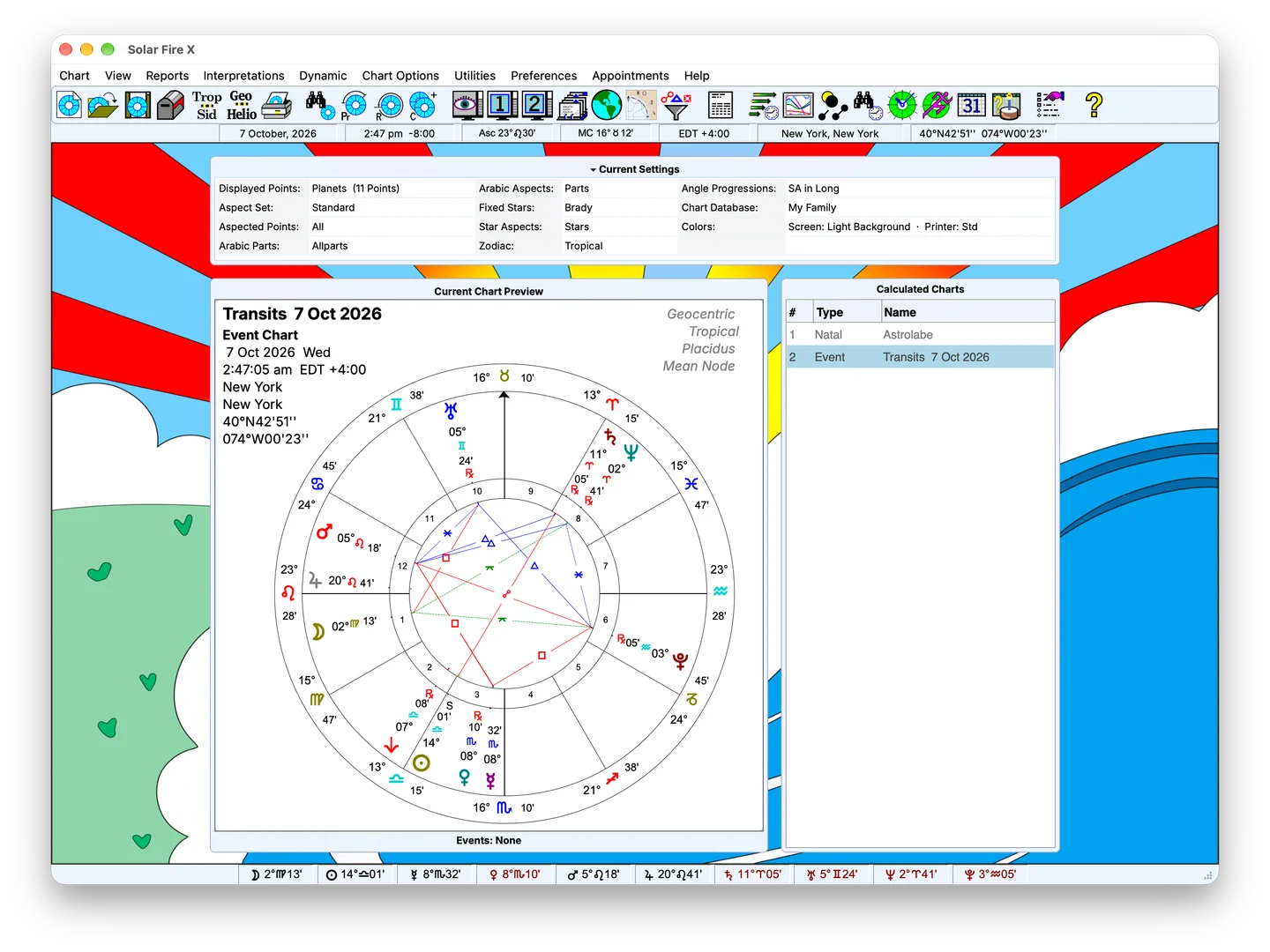1270x952 pixels.
Task: Click the Displayed Points setting value
Action: click(355, 189)
